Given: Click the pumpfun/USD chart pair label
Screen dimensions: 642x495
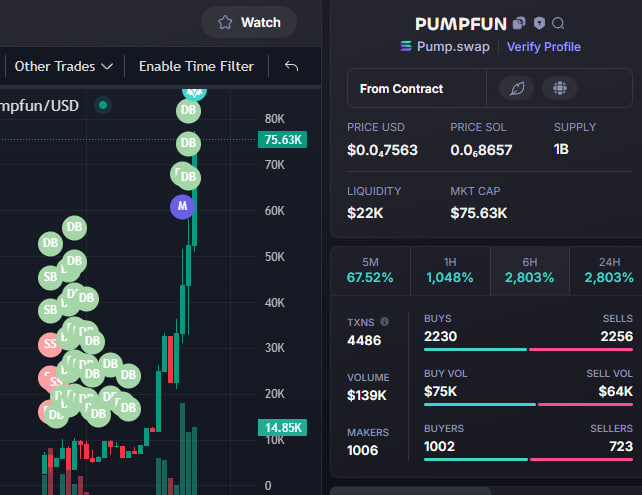Looking at the screenshot, I should (39, 106).
